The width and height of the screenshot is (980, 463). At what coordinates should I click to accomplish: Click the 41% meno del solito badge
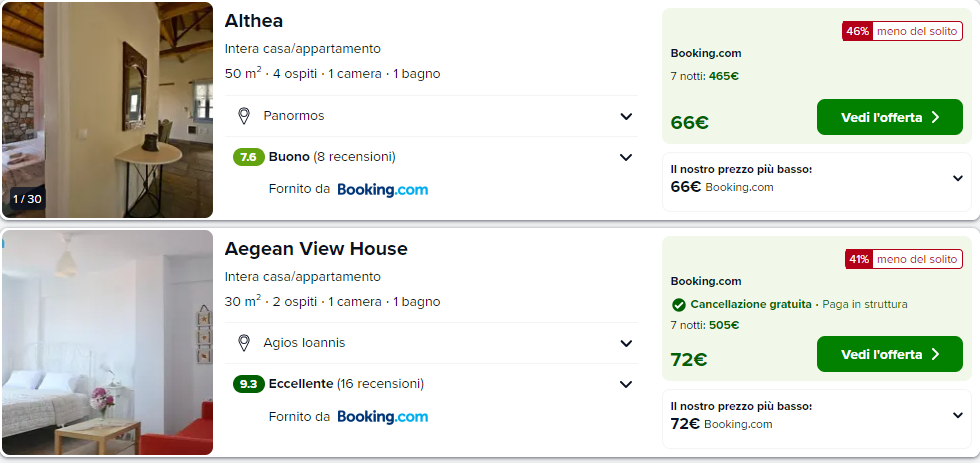902,259
